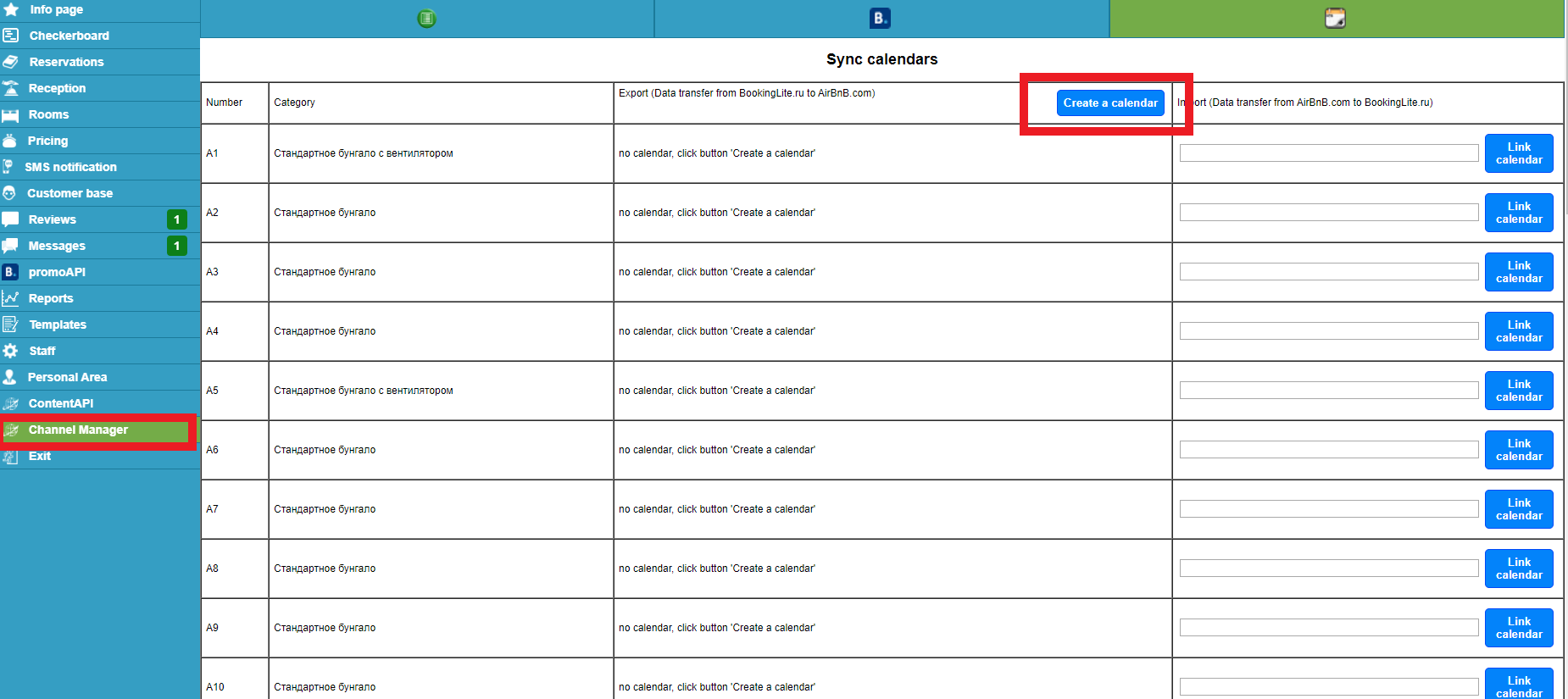Click the Sync calendars heading
The image size is (1568, 699).
(881, 59)
